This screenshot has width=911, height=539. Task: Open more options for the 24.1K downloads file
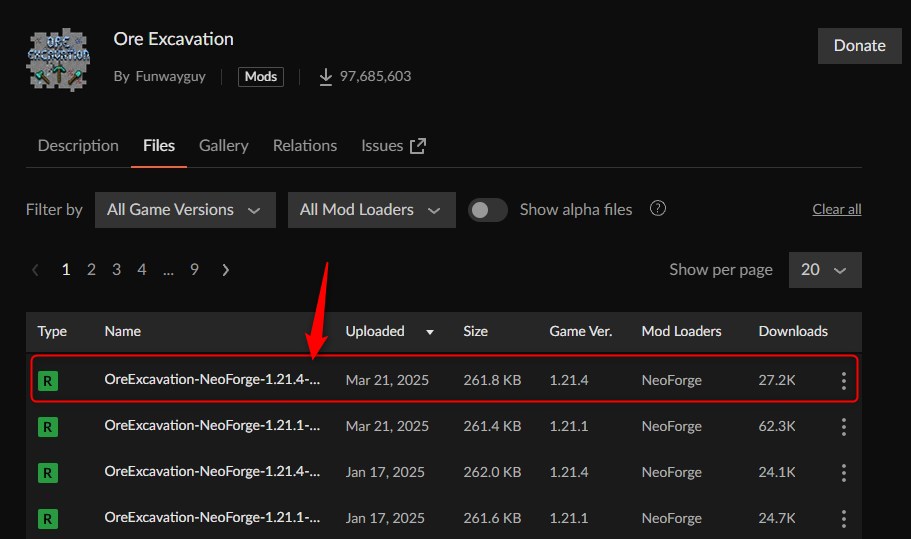tap(844, 473)
